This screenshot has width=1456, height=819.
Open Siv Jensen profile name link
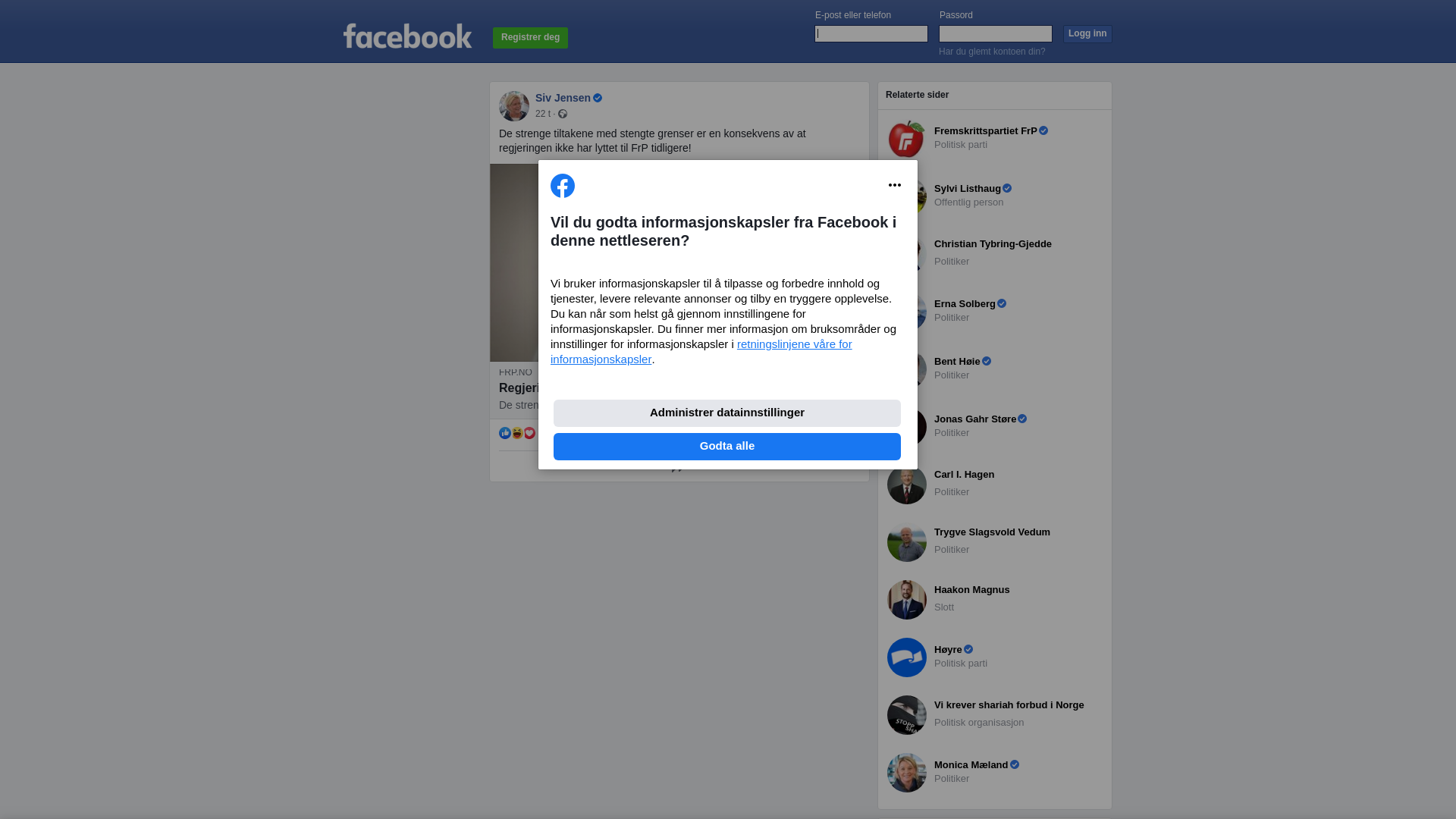point(563,98)
